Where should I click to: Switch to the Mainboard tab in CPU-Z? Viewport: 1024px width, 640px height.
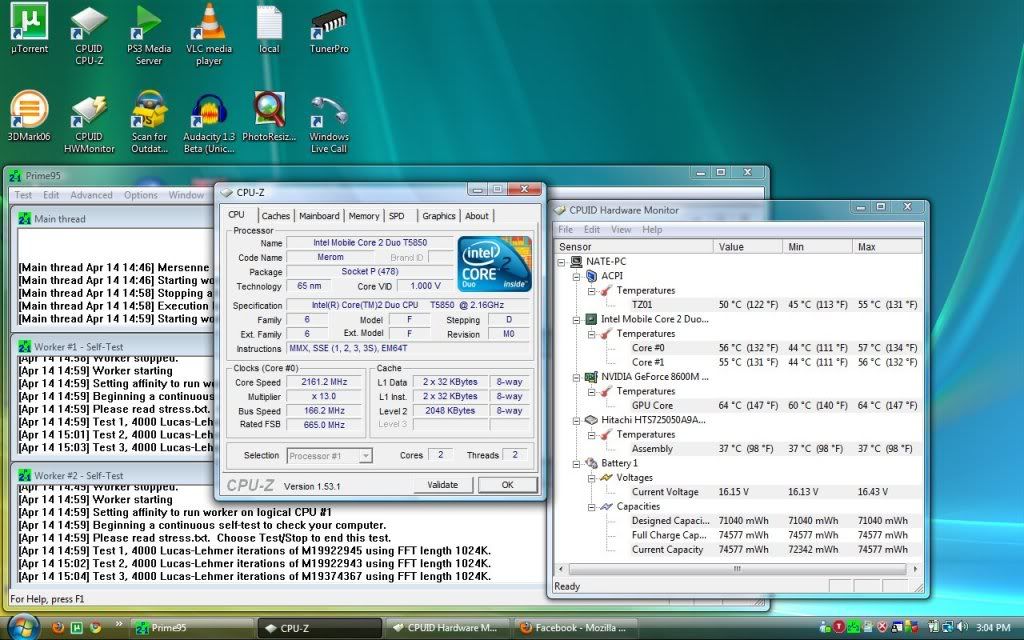[x=319, y=216]
